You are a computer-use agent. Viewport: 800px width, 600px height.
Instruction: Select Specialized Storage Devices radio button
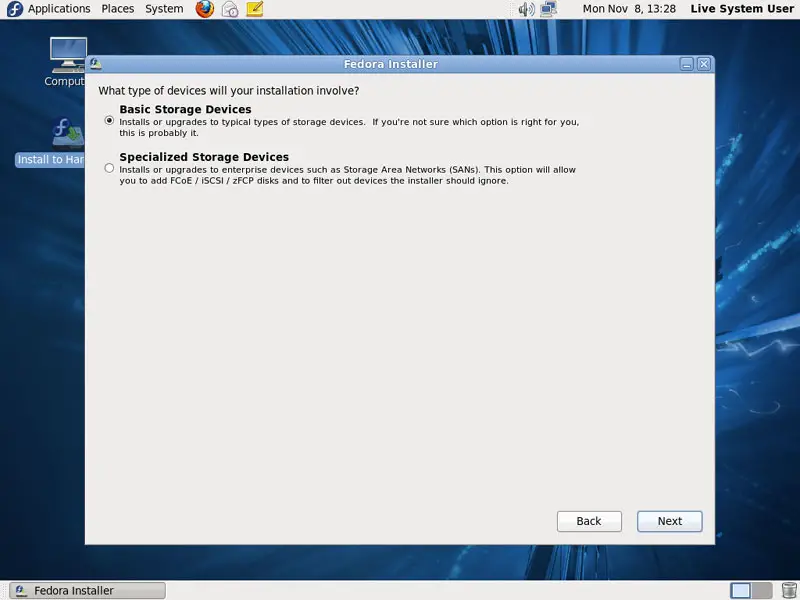(109, 168)
